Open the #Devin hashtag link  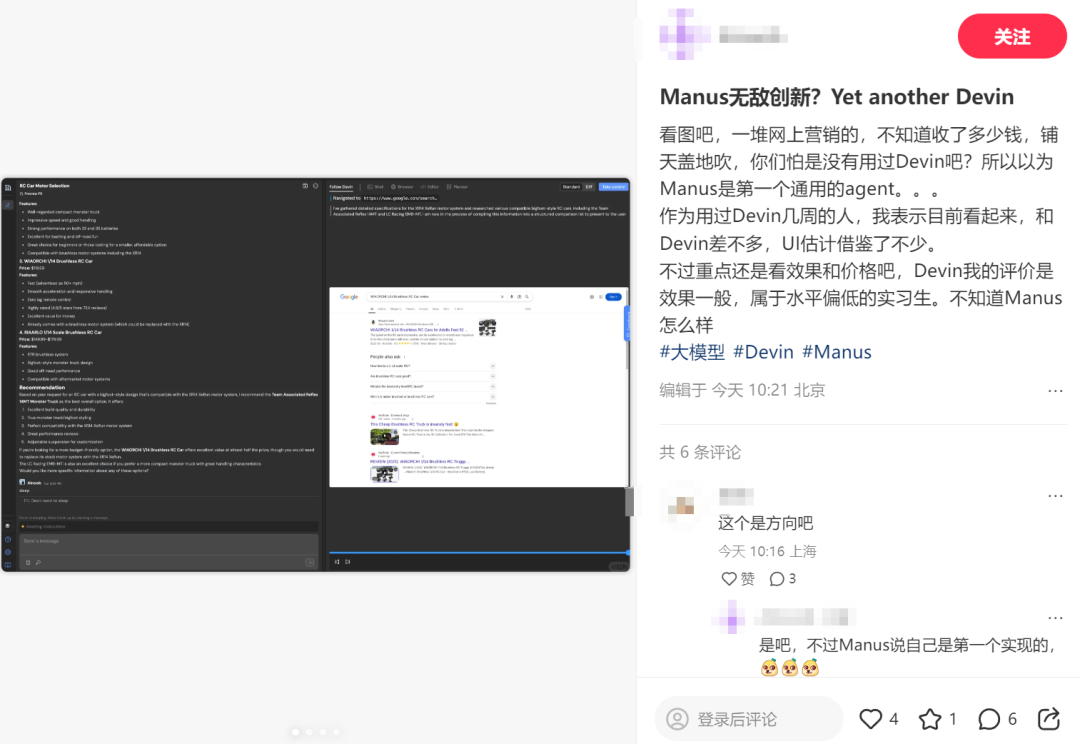pyautogui.click(x=763, y=351)
